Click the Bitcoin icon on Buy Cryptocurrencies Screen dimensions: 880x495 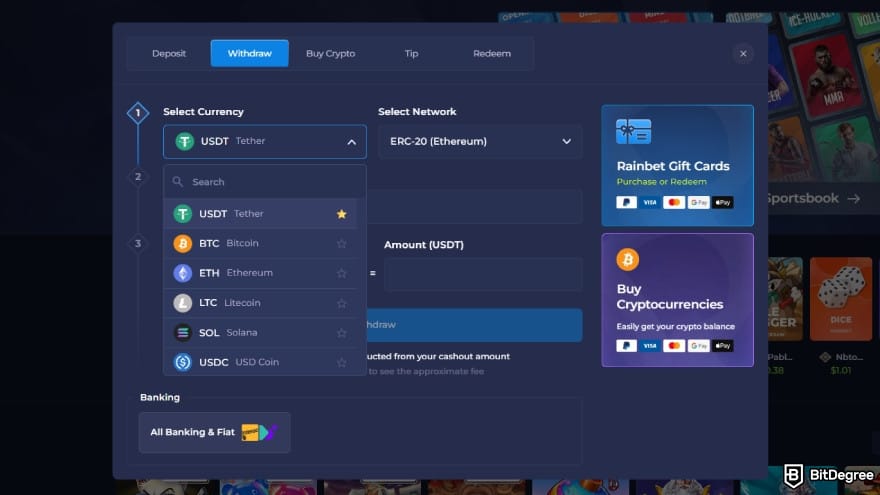pyautogui.click(x=627, y=260)
